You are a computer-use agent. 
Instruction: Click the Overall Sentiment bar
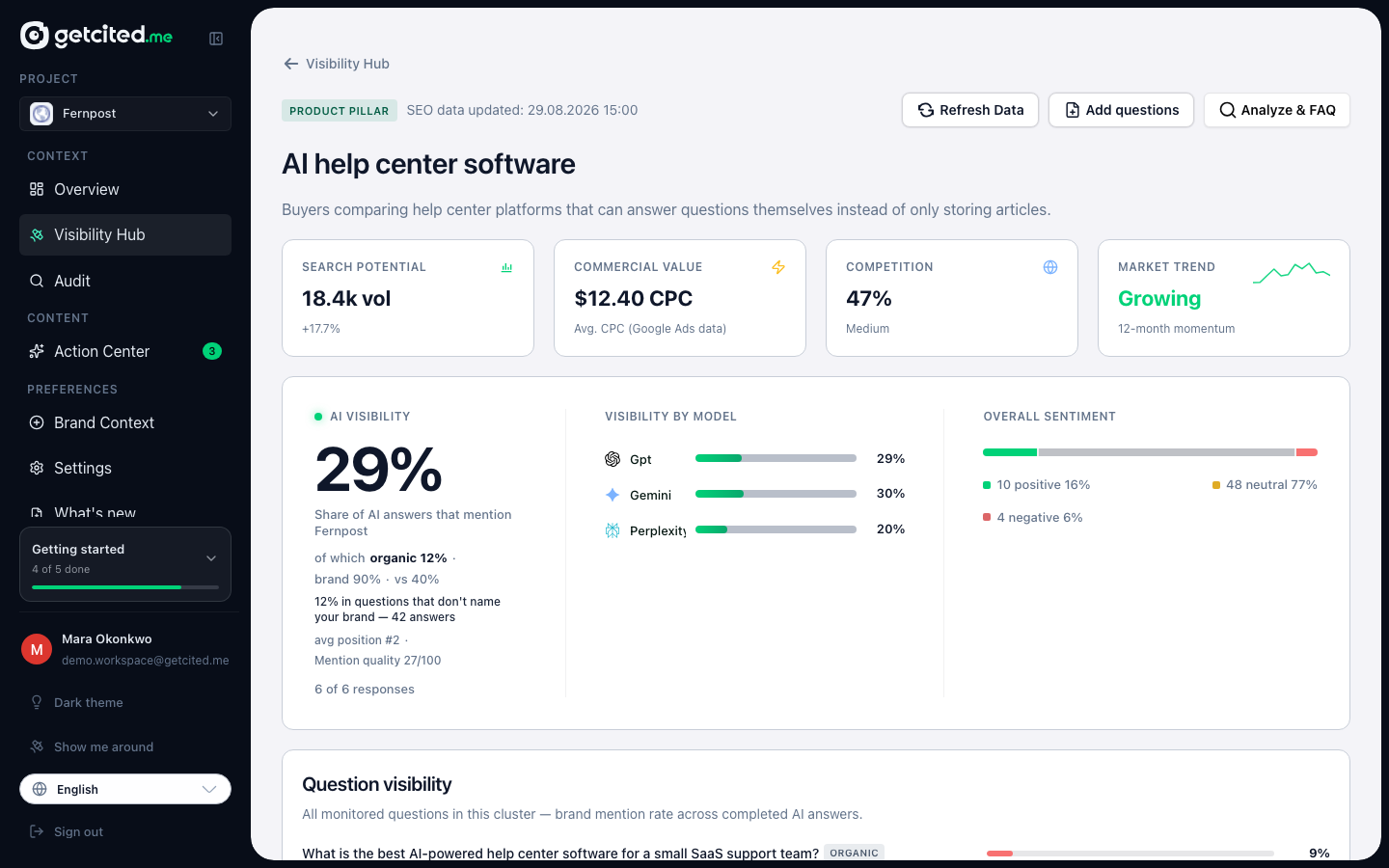(1150, 452)
